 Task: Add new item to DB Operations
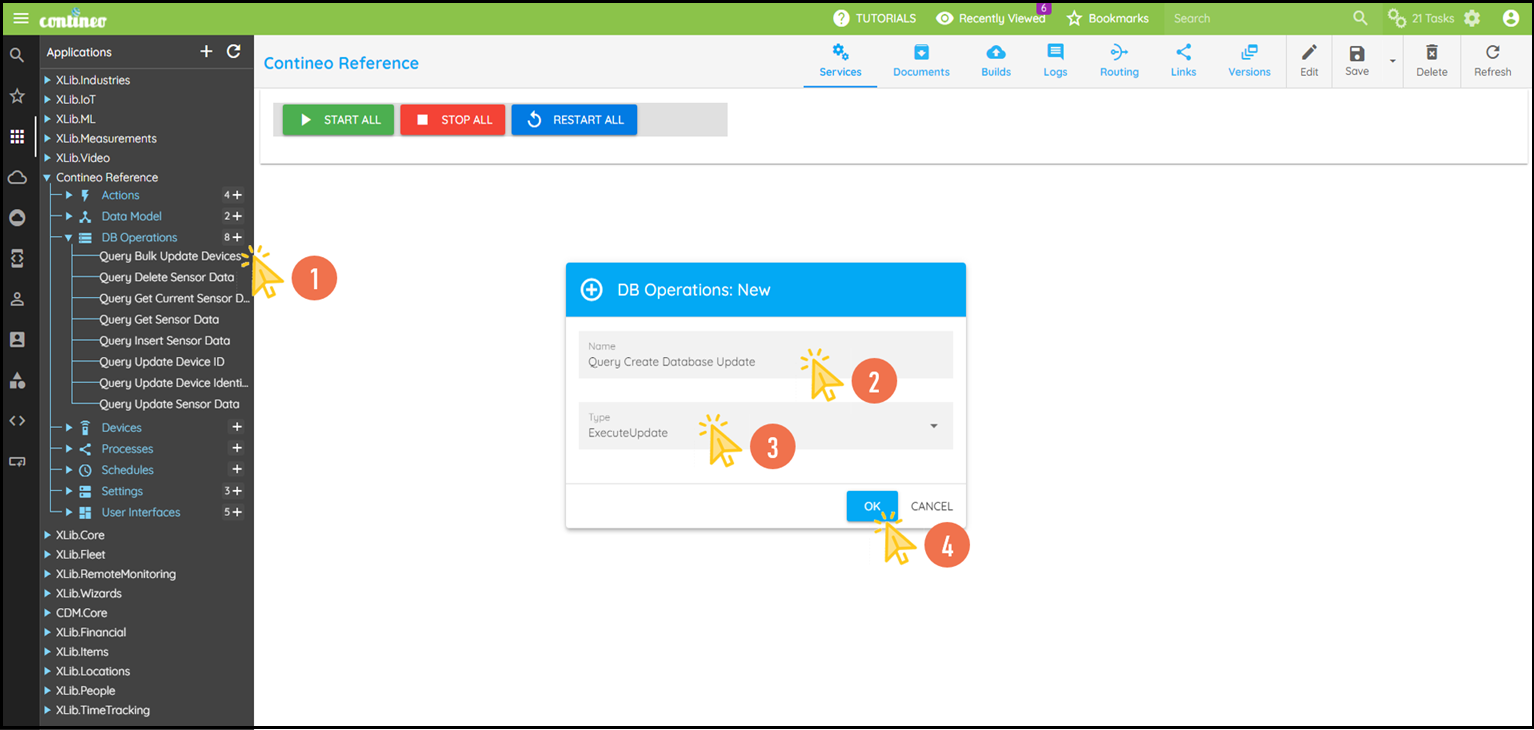point(237,238)
